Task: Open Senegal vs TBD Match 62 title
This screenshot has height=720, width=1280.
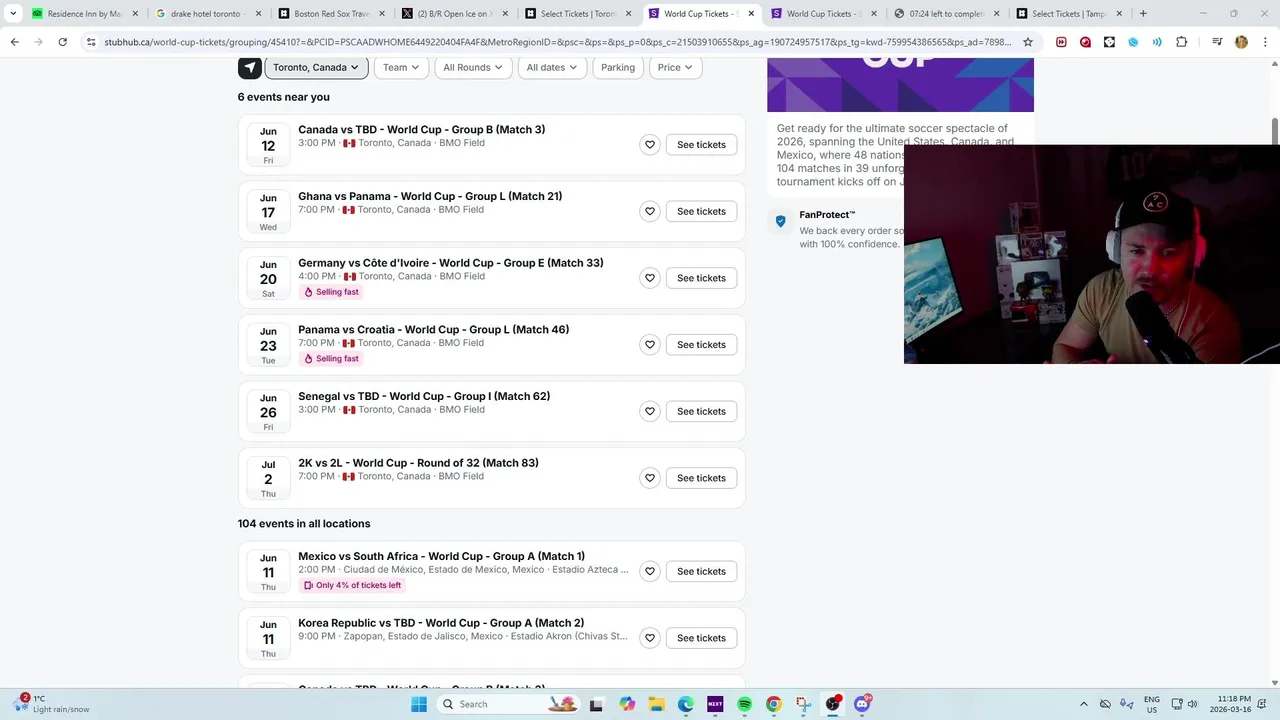Action: tap(424, 396)
